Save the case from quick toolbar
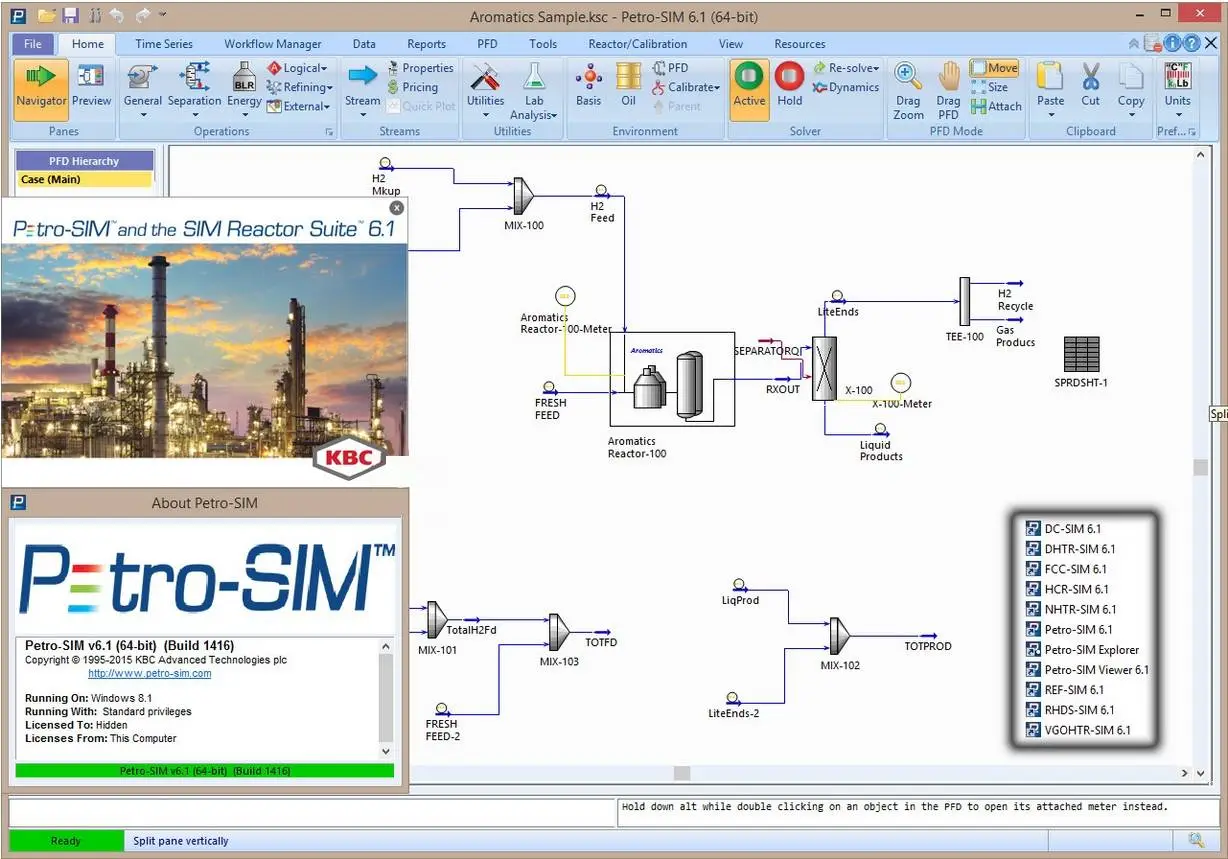1228x859 pixels. (69, 15)
